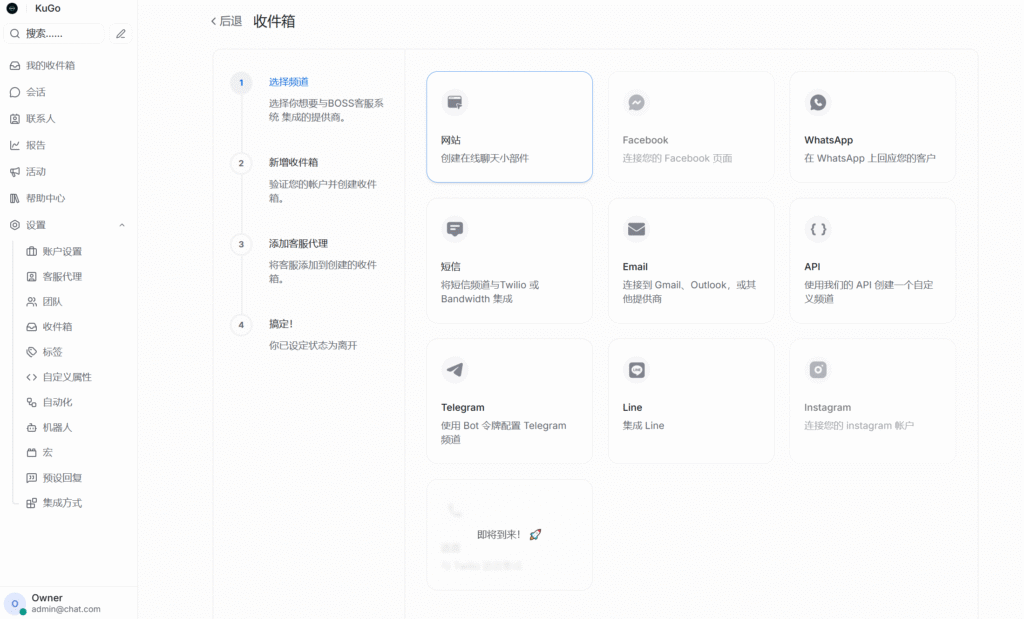Collapse the 设置 settings section chevron
The image size is (1024, 619).
pyautogui.click(x=122, y=225)
